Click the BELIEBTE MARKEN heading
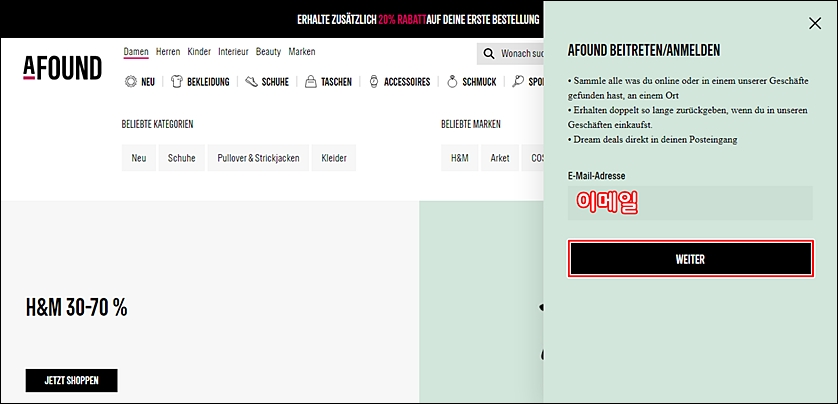 tap(471, 125)
